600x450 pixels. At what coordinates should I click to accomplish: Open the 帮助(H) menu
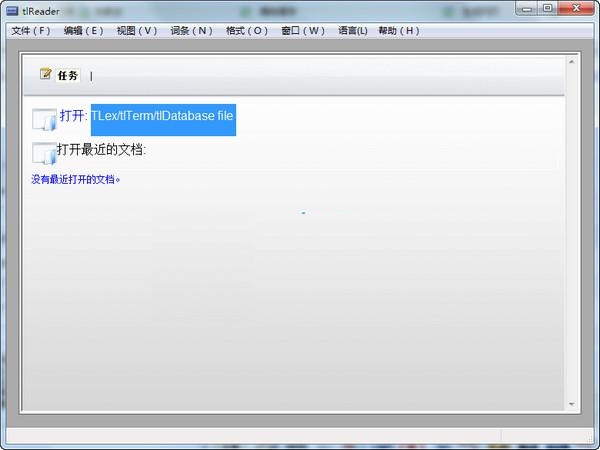click(398, 30)
